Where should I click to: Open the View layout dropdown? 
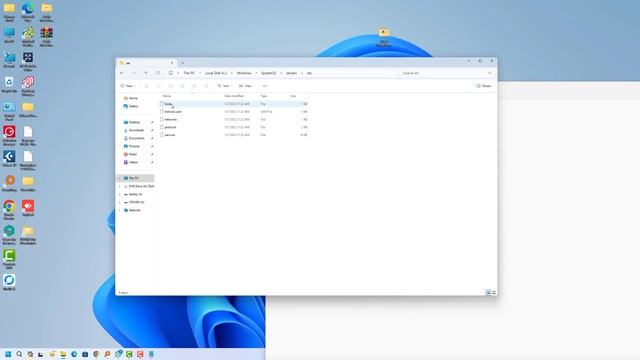(246, 86)
